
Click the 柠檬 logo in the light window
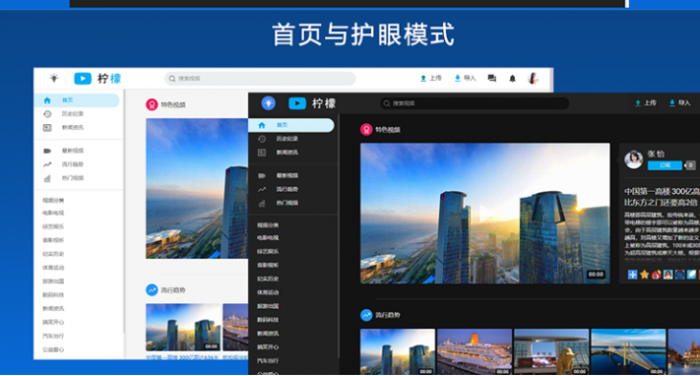click(x=98, y=79)
